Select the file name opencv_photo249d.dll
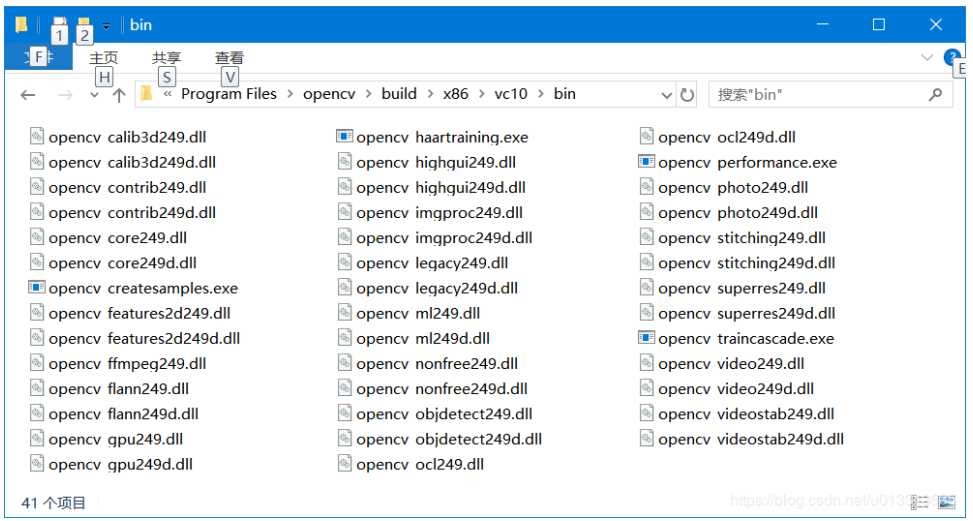973x521 pixels. point(738,213)
